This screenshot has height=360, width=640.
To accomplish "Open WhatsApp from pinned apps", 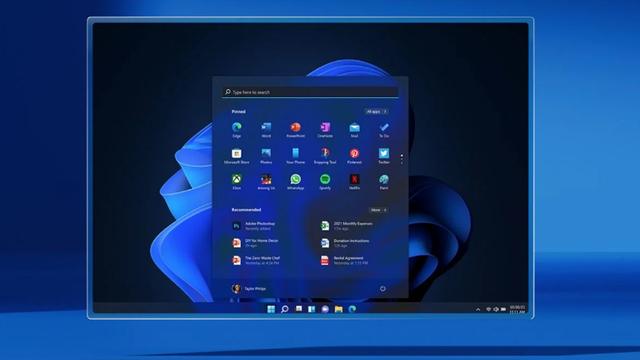I will [x=296, y=182].
